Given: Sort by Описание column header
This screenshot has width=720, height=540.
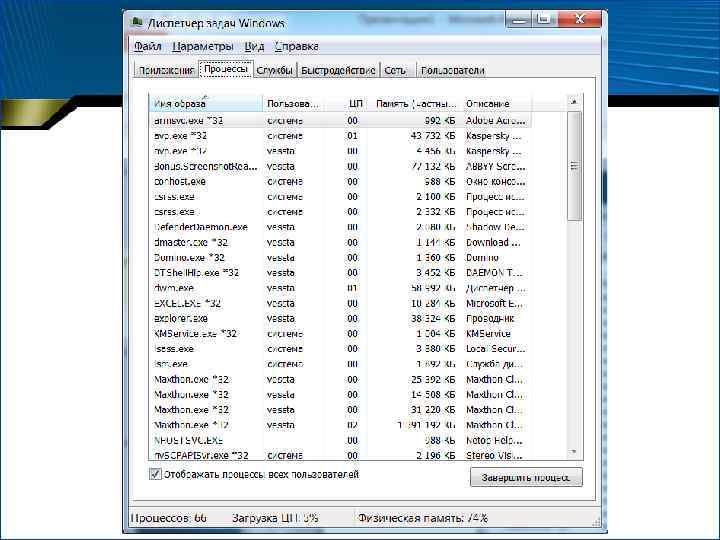Looking at the screenshot, I should pos(497,104).
